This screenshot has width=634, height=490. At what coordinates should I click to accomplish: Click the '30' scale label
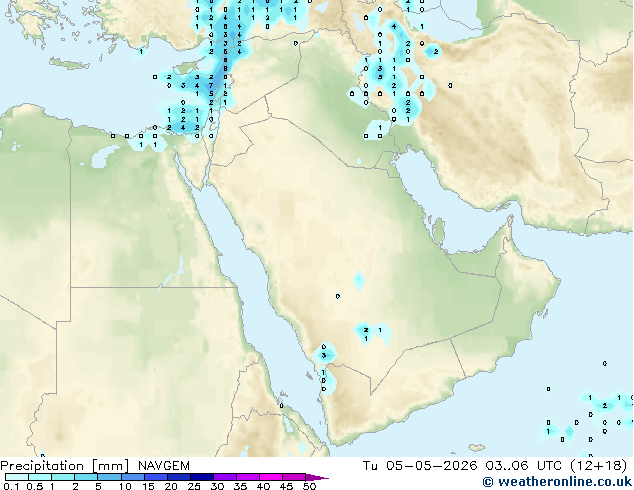[217, 486]
